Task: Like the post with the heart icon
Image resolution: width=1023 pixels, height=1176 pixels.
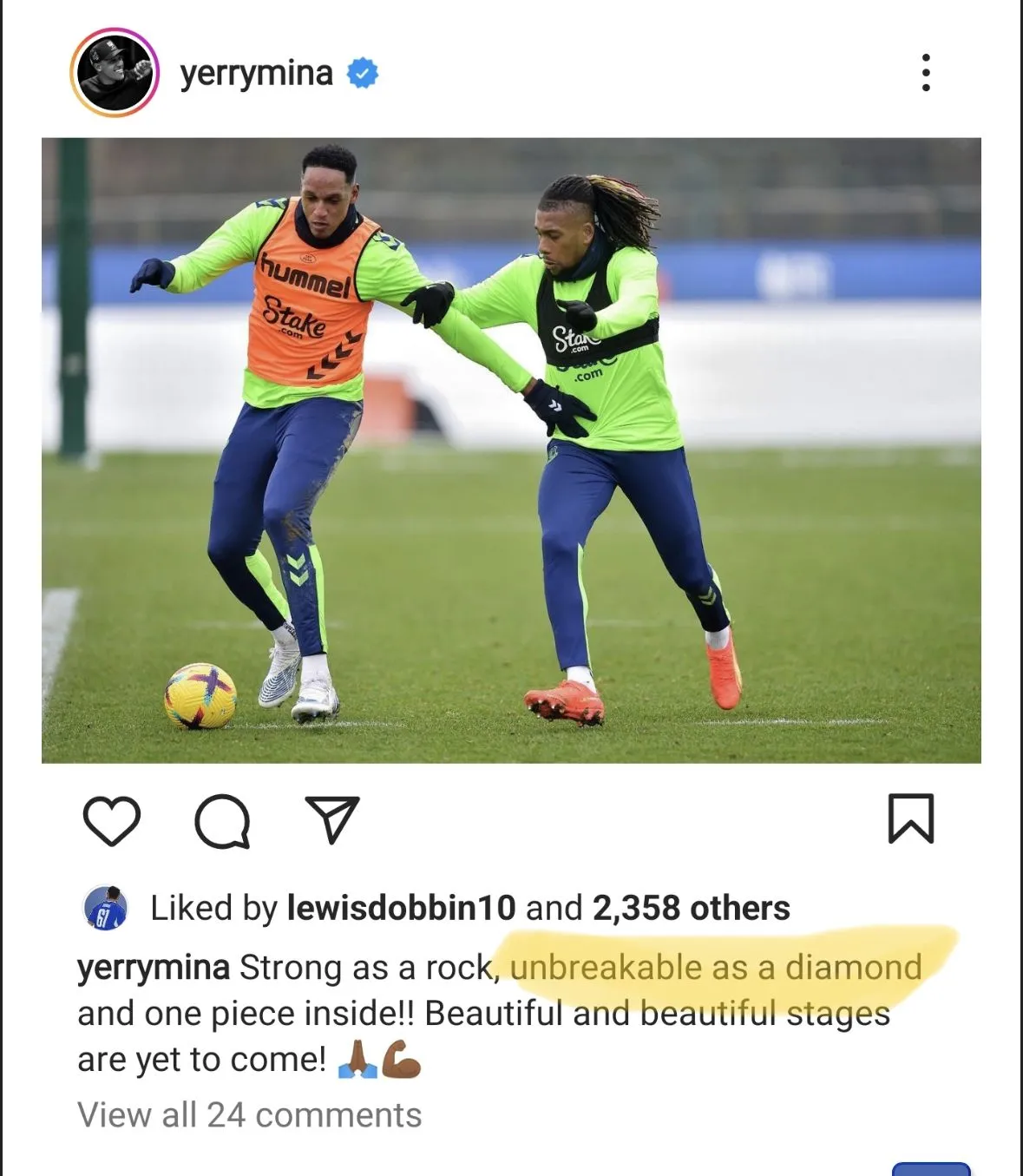Action: pos(112,820)
